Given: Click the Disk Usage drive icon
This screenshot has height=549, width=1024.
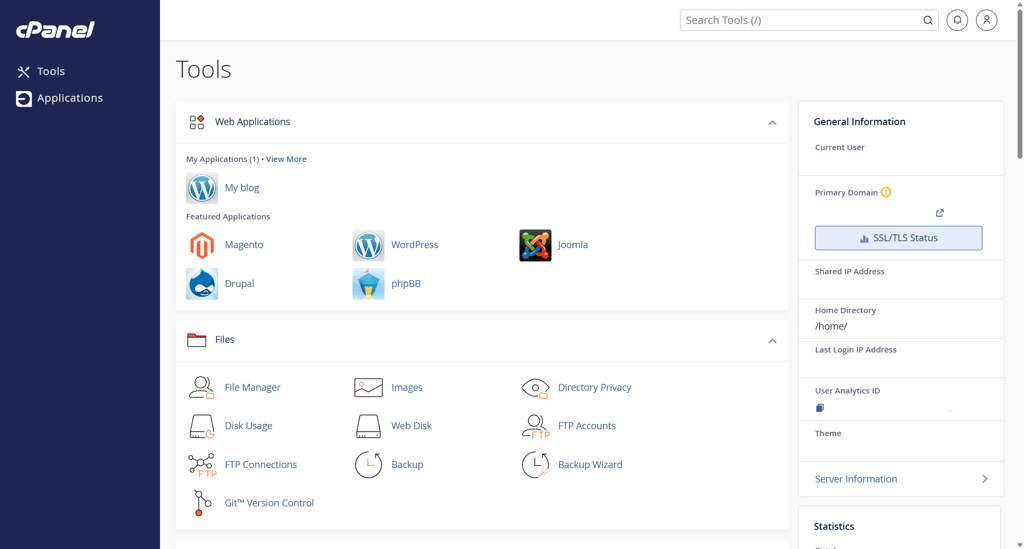Looking at the screenshot, I should [x=202, y=426].
